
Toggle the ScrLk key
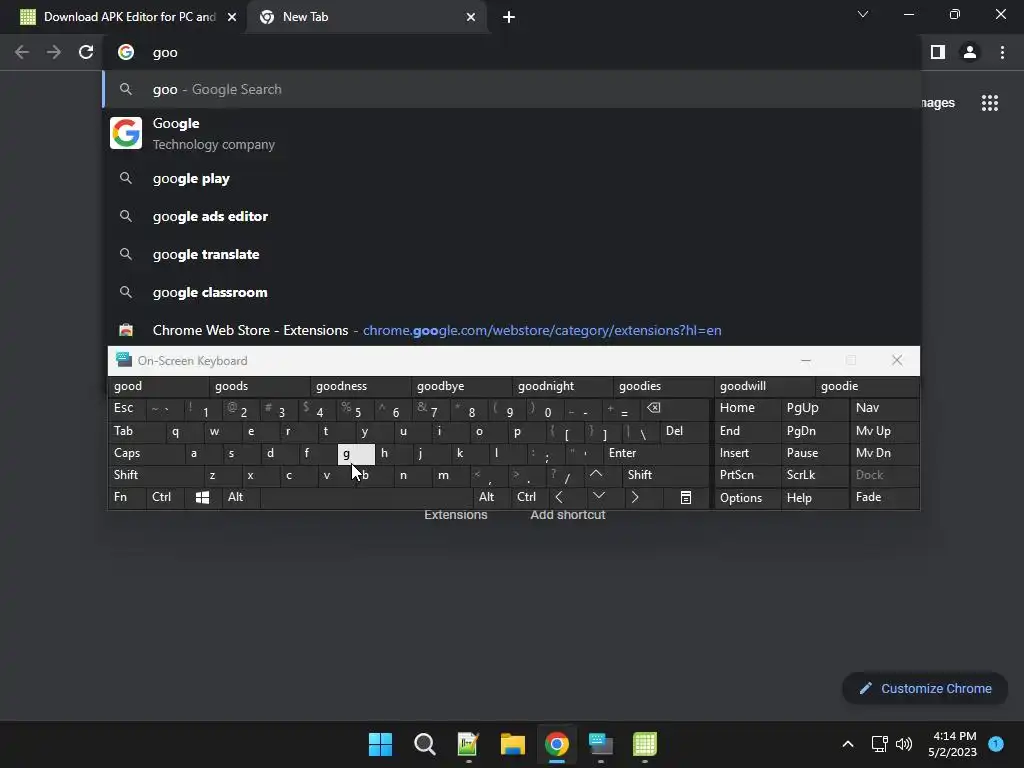coord(814,475)
